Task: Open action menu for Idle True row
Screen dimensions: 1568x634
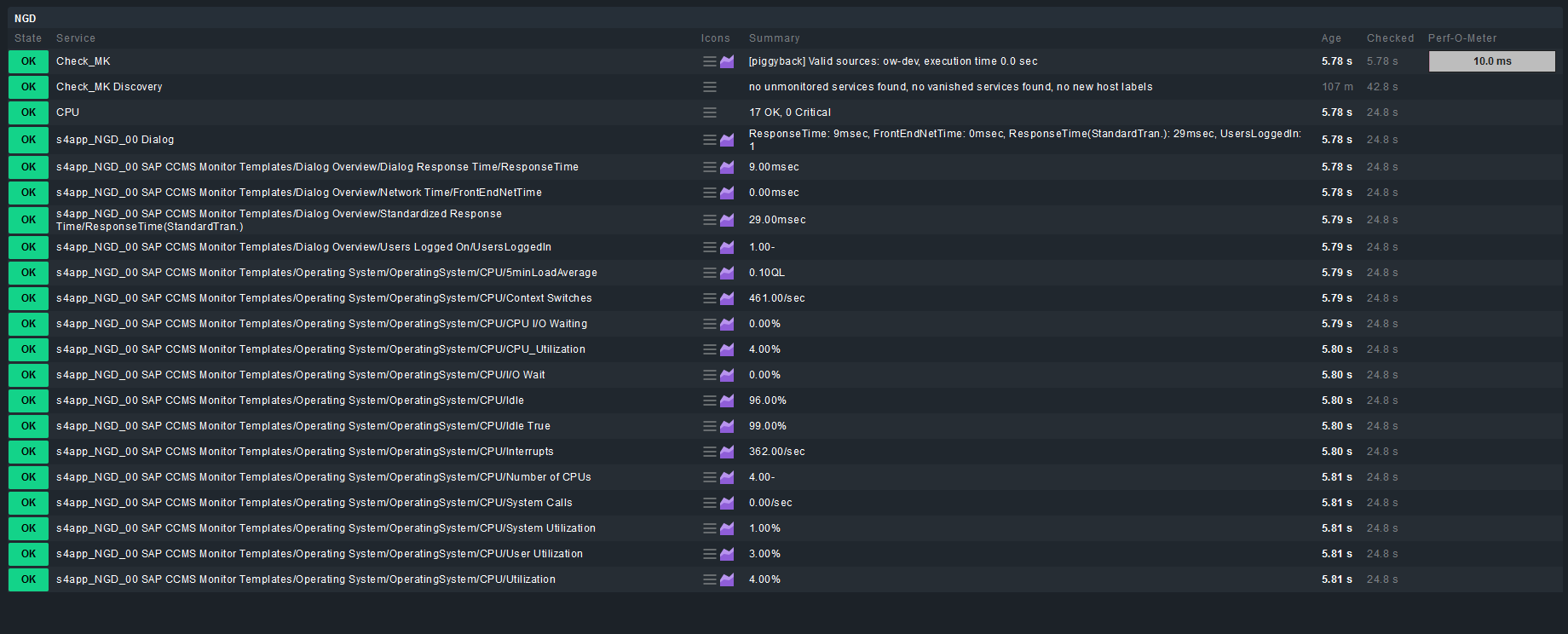Action: [709, 426]
